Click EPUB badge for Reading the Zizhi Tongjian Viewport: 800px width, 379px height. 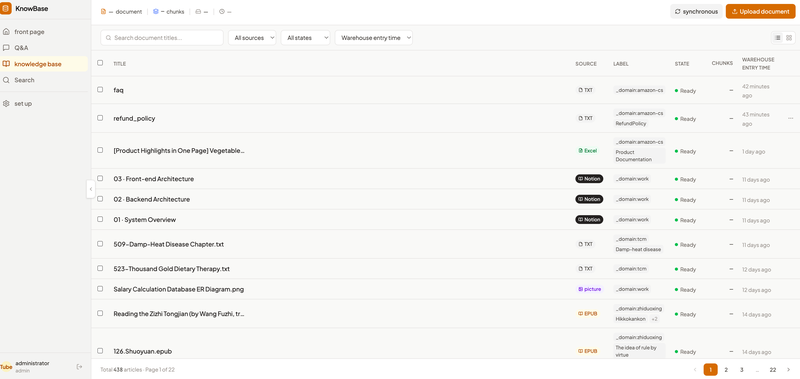click(x=588, y=314)
